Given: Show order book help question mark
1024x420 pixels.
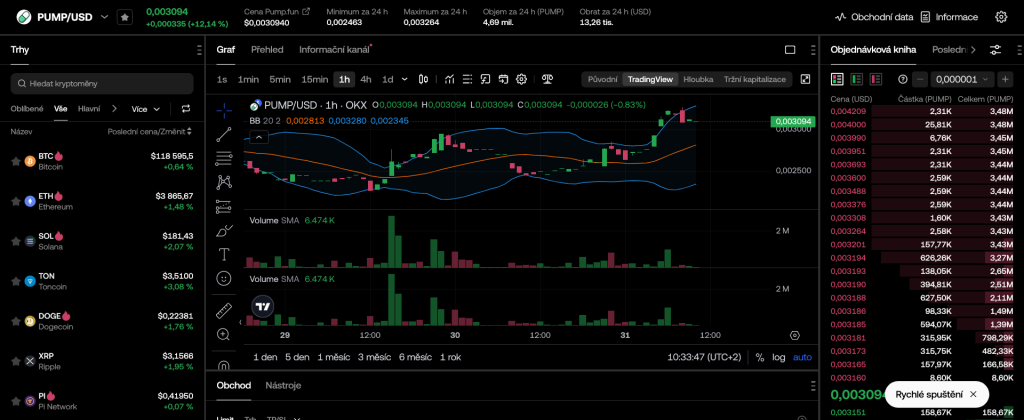Looking at the screenshot, I should tap(903, 79).
